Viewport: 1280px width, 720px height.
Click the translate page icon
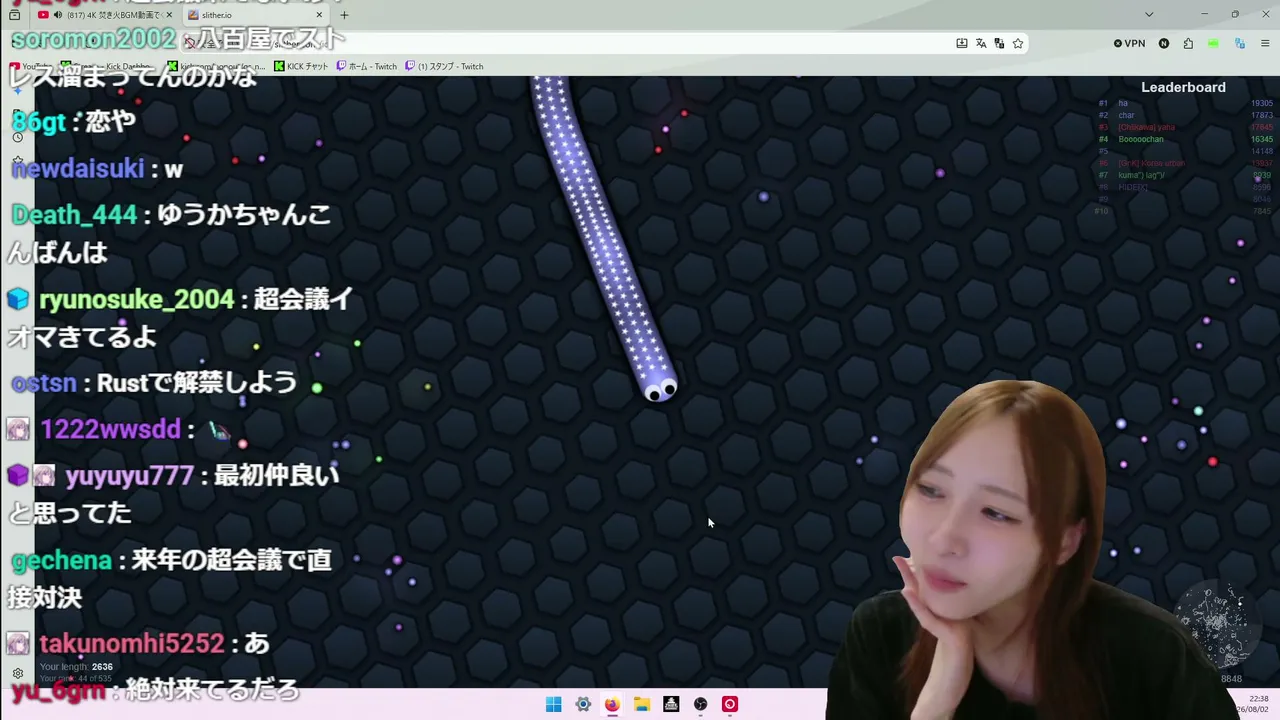[981, 43]
